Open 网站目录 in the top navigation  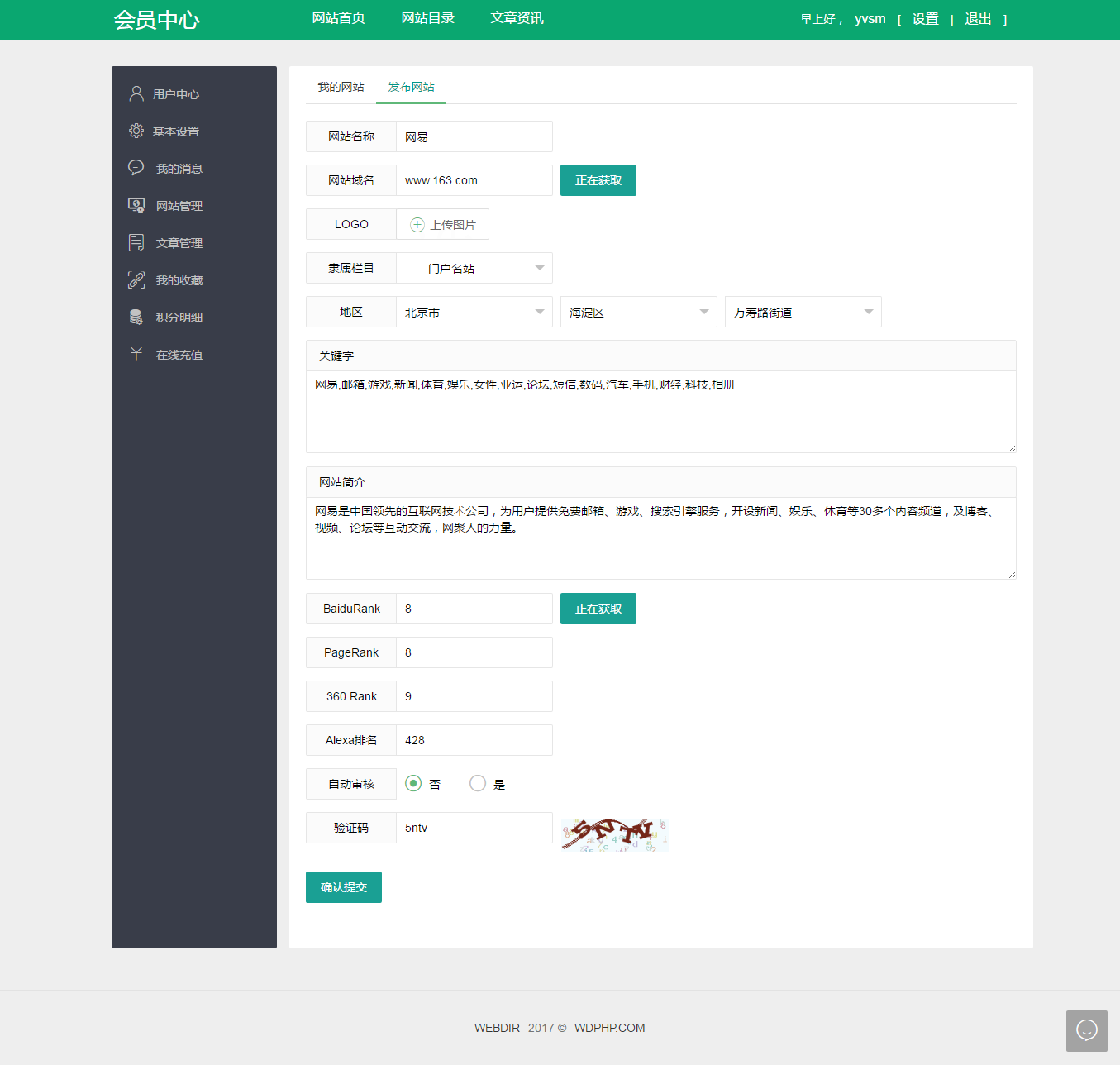428,18
